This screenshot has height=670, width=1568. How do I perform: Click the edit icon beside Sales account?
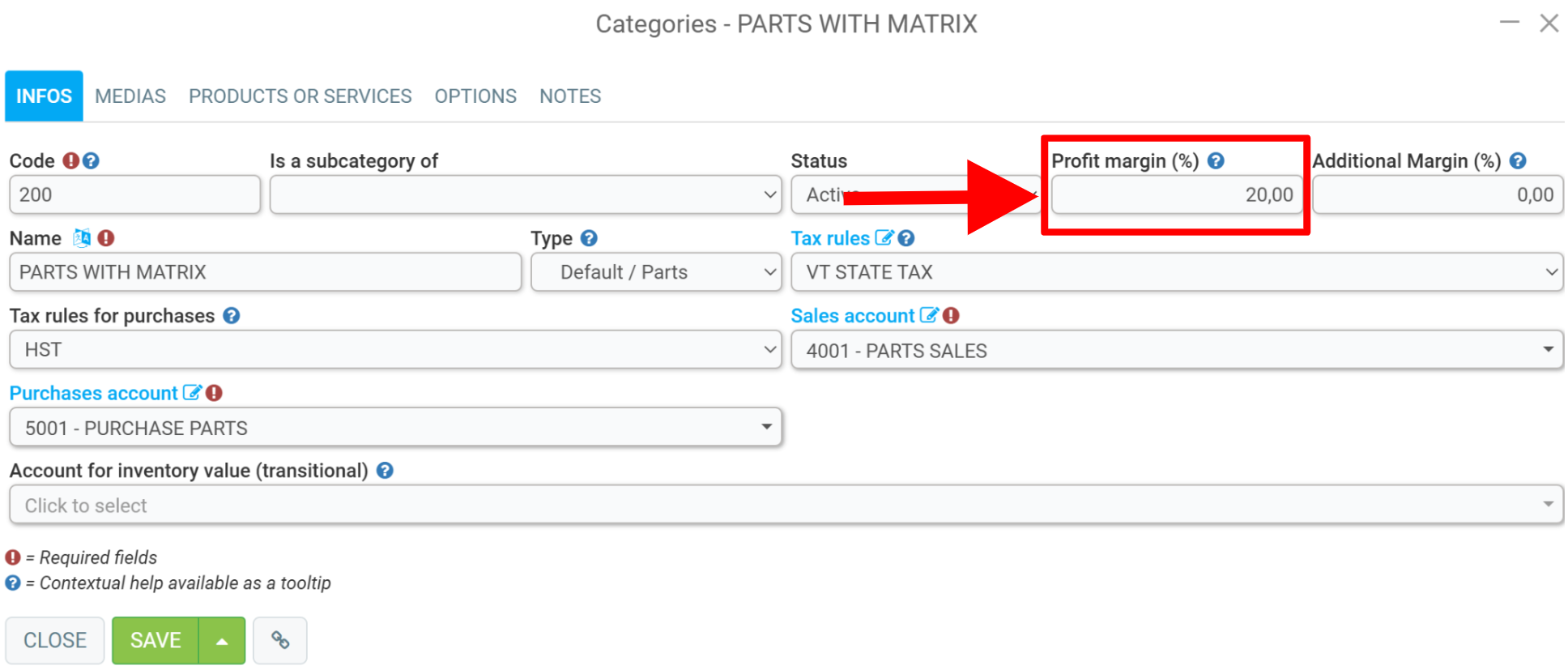point(928,315)
